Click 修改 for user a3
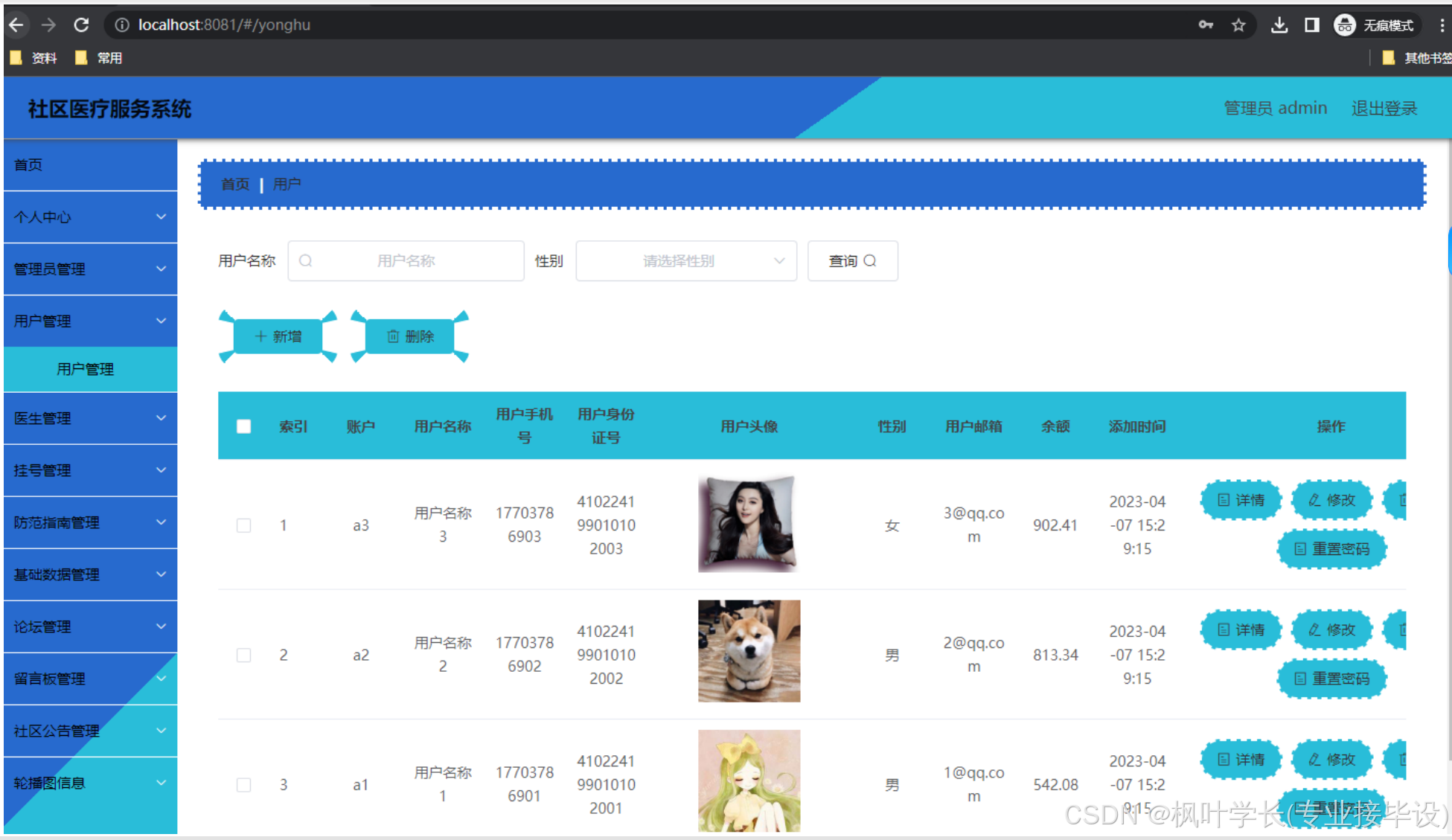Screen dimensions: 1452x840 point(1331,500)
